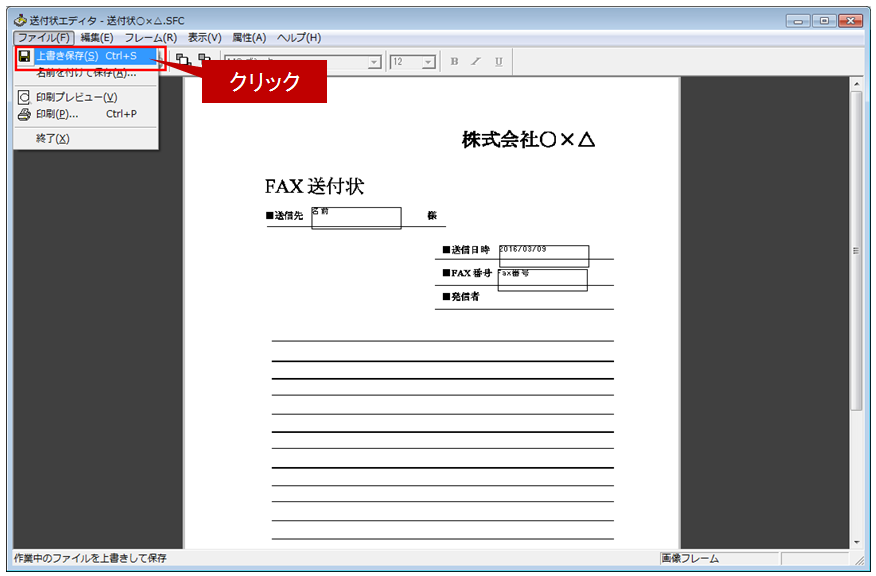Image resolution: width=876 pixels, height=576 pixels.
Task: Click the print preview magnifier icon
Action: click(x=24, y=97)
